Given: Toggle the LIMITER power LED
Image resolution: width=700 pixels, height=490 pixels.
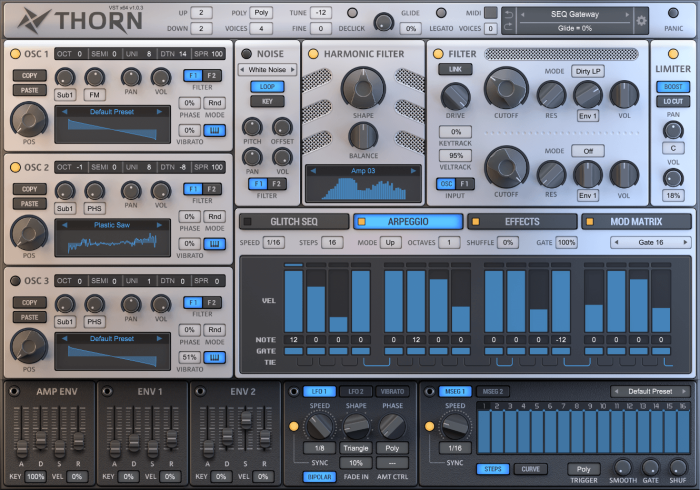Looking at the screenshot, I should pyautogui.click(x=673, y=54).
